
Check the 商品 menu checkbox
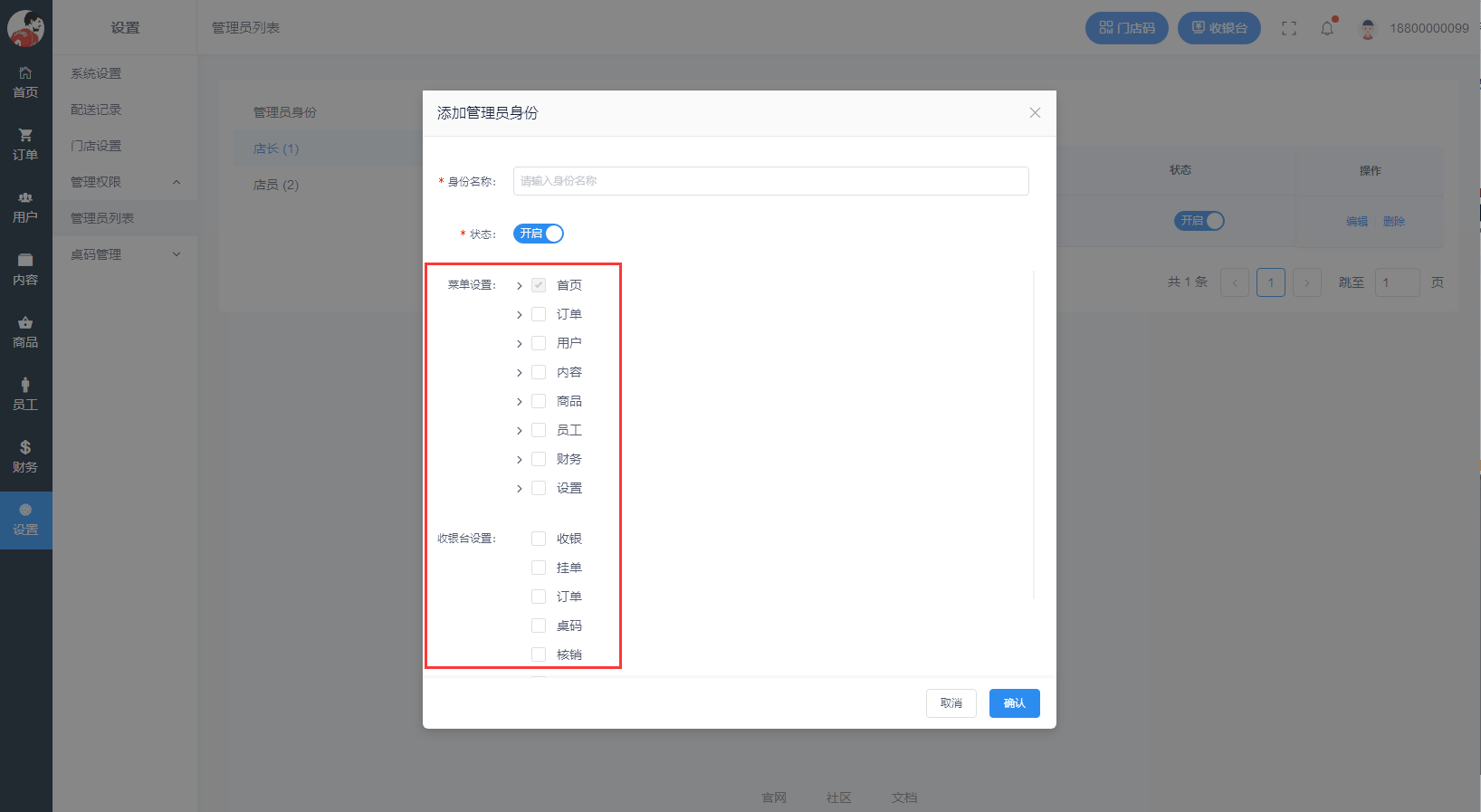(x=539, y=401)
